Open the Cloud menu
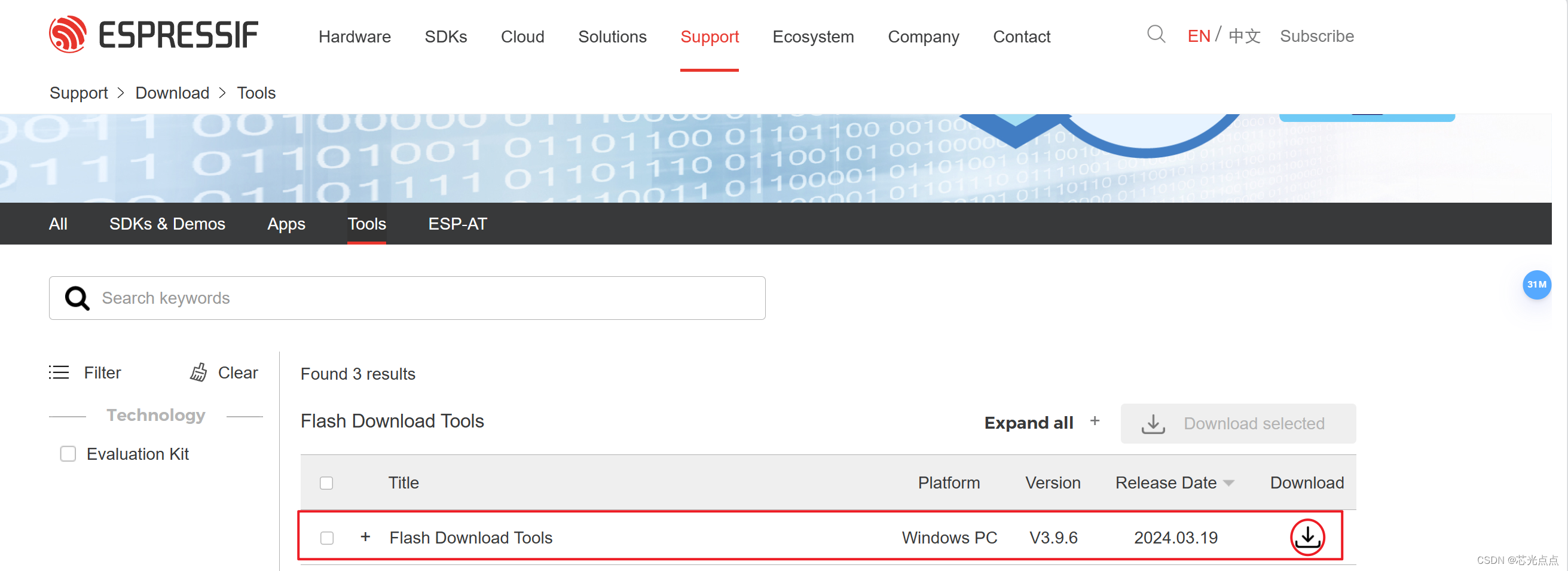Screen dimensions: 1568x571 (522, 36)
